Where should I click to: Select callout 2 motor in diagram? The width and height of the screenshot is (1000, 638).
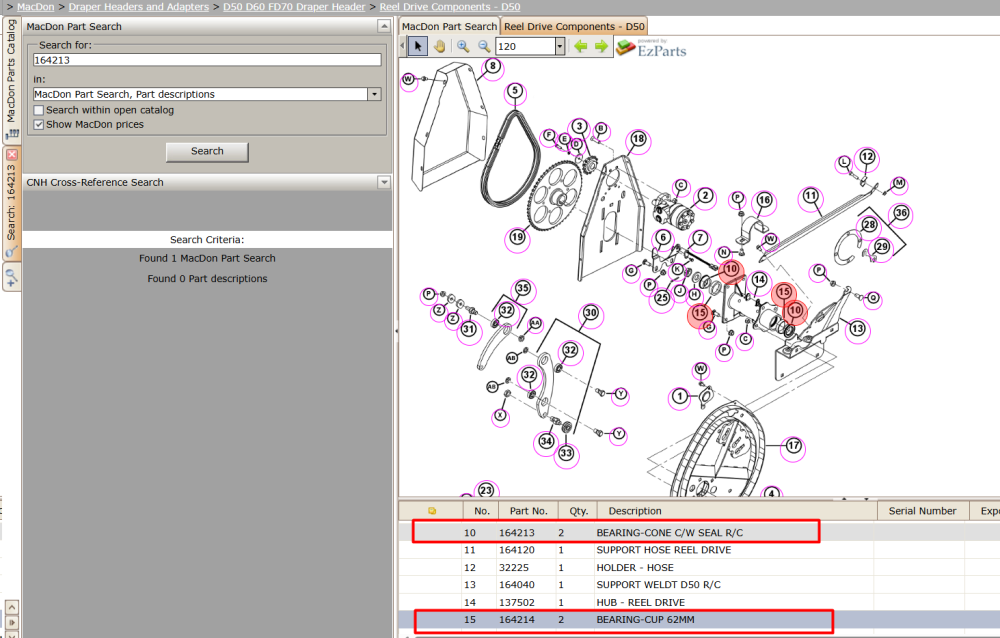pos(705,195)
